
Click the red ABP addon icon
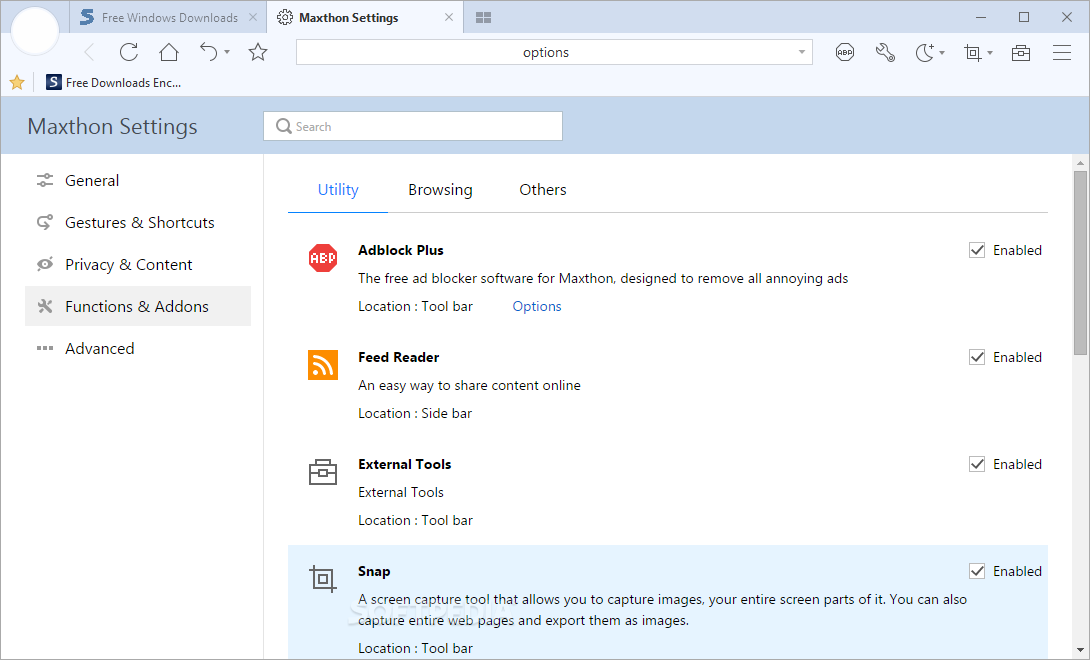click(x=323, y=258)
